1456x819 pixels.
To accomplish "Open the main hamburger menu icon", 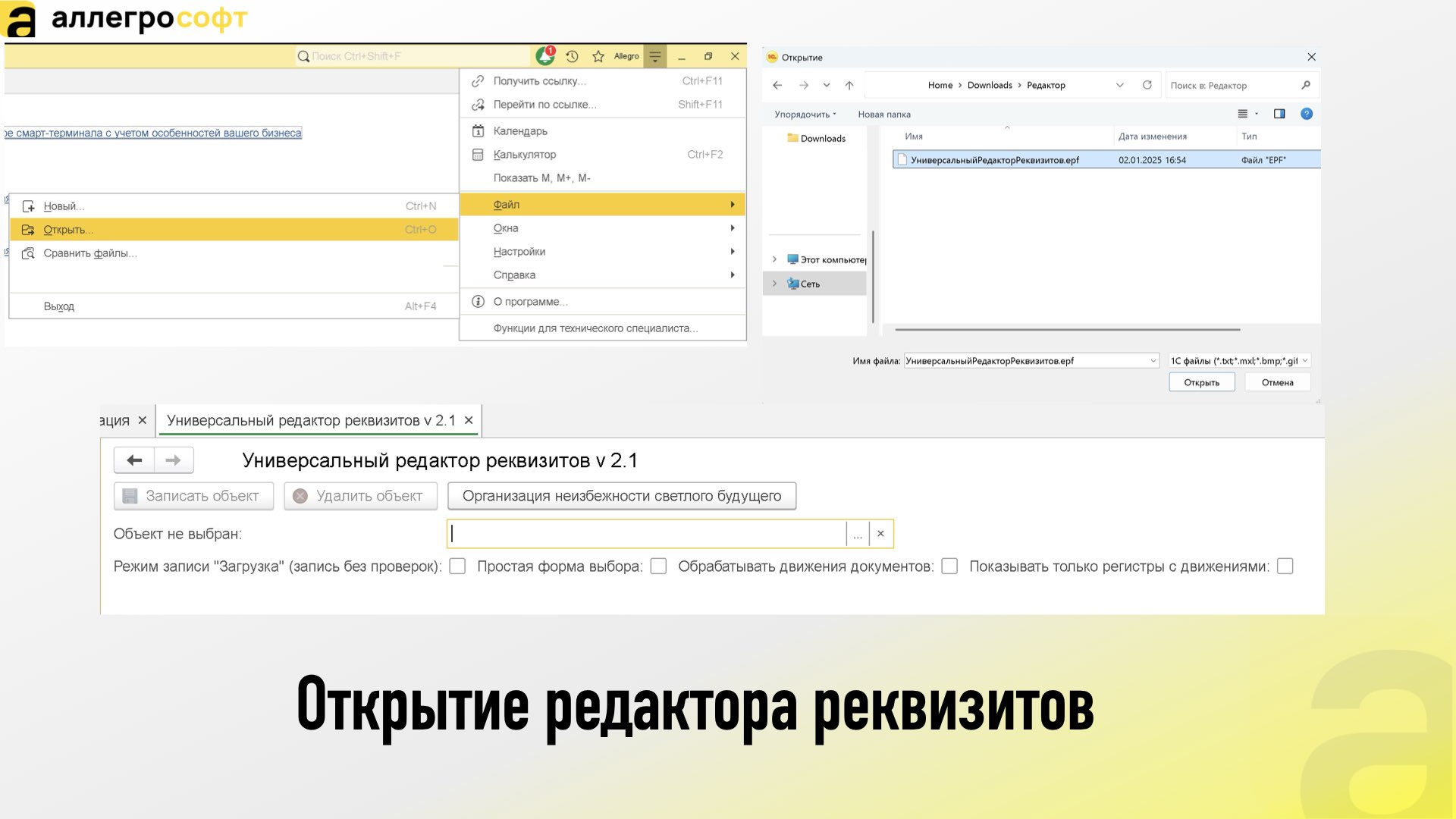I will (x=655, y=56).
